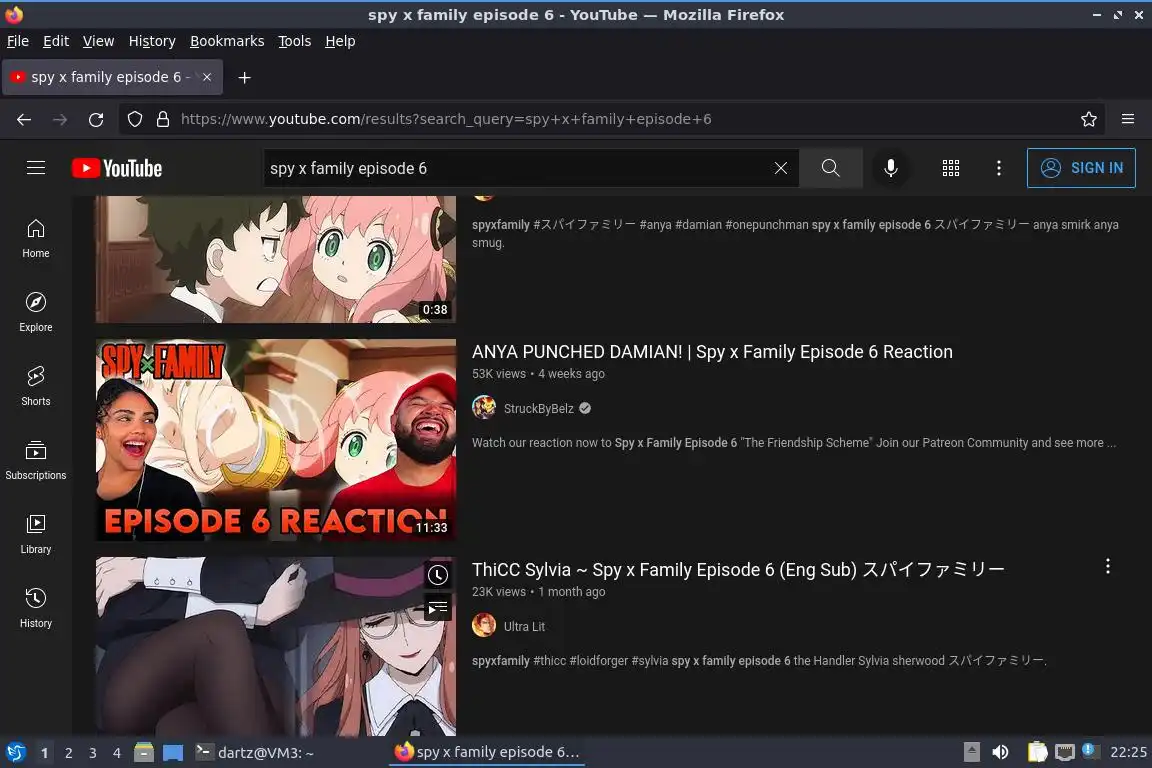Viewport: 1152px width, 768px height.
Task: Open the View menu
Action: tap(98, 41)
